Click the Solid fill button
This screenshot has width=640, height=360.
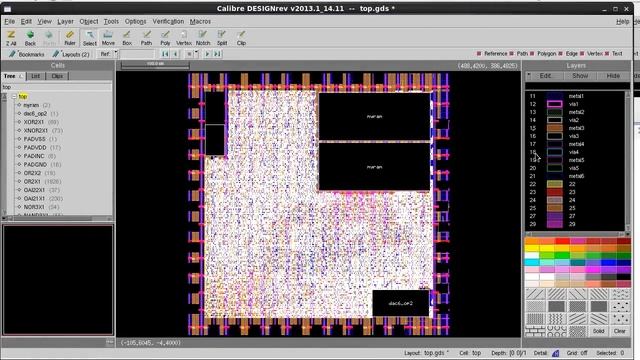[x=599, y=331]
